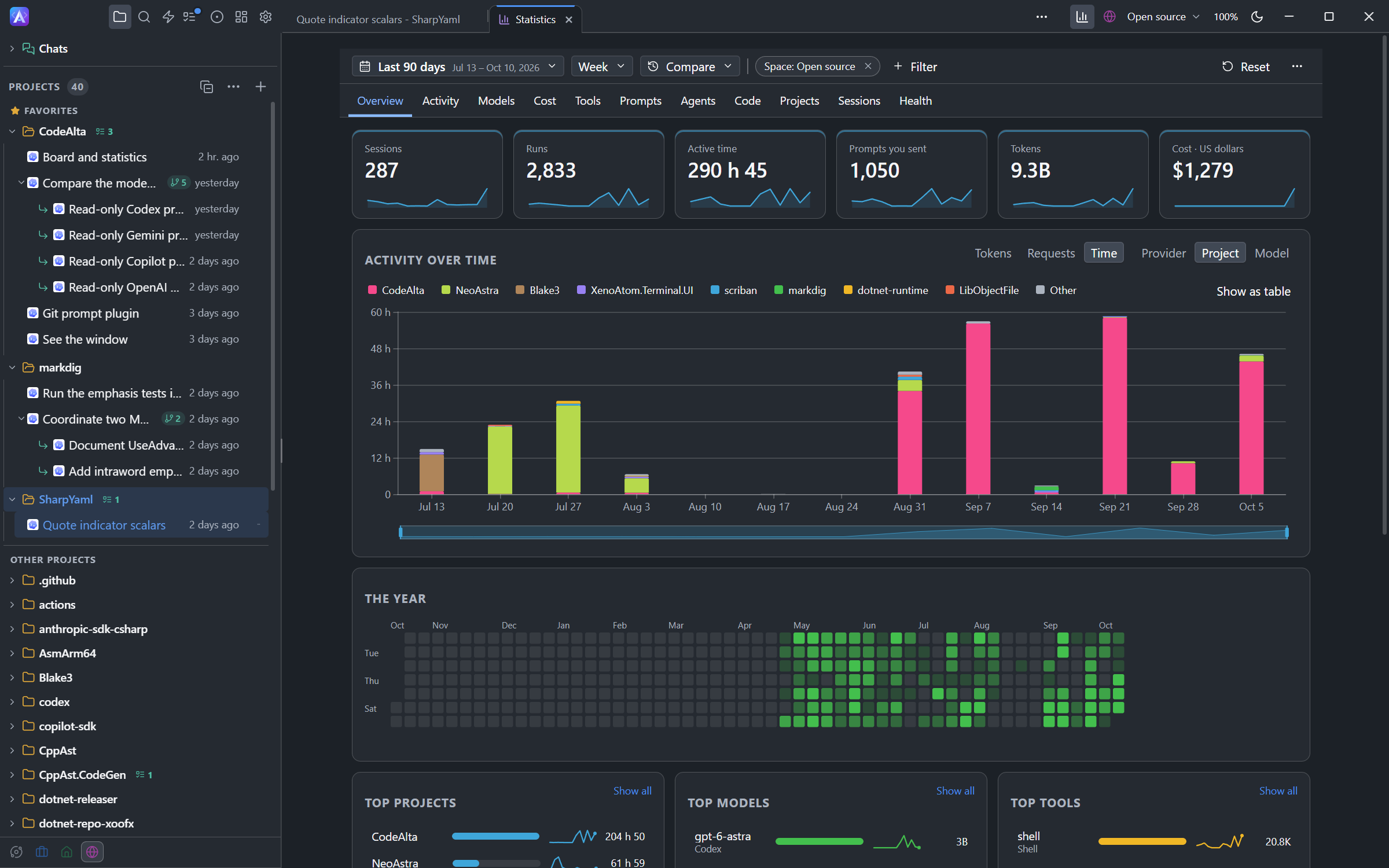The height and width of the screenshot is (868, 1389).
Task: Toggle dark mode moon icon
Action: (1257, 17)
